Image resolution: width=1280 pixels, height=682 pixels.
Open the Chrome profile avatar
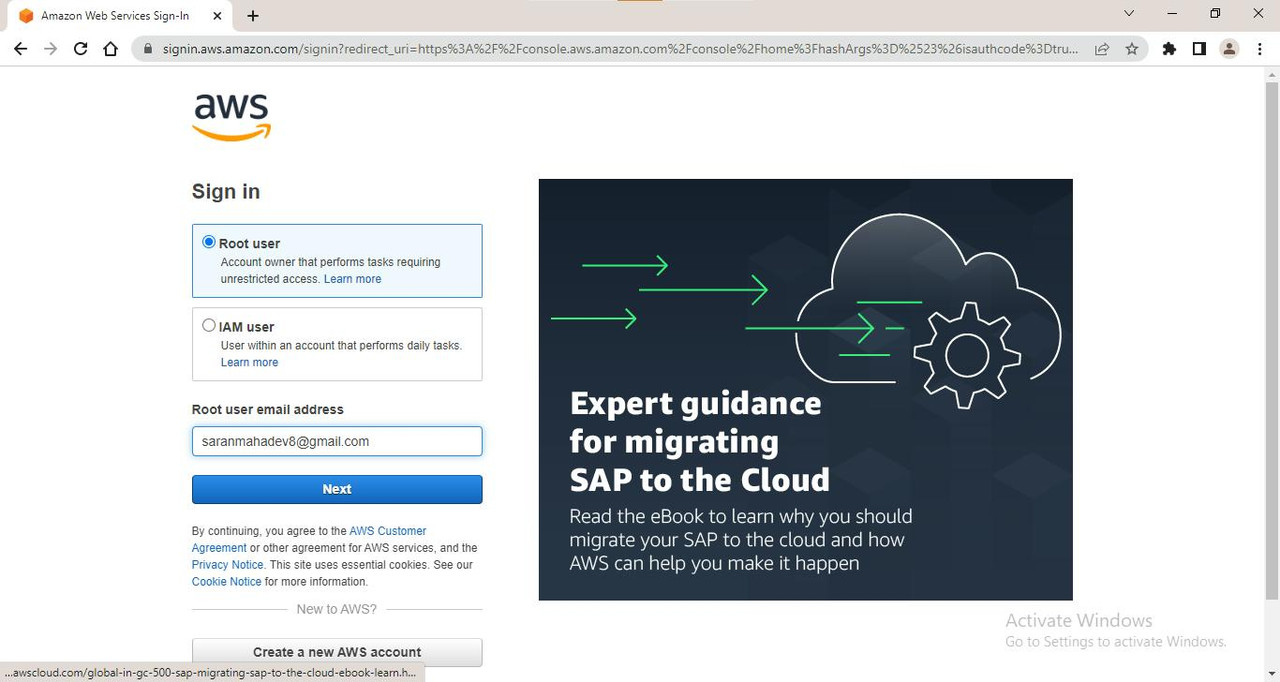(x=1229, y=48)
